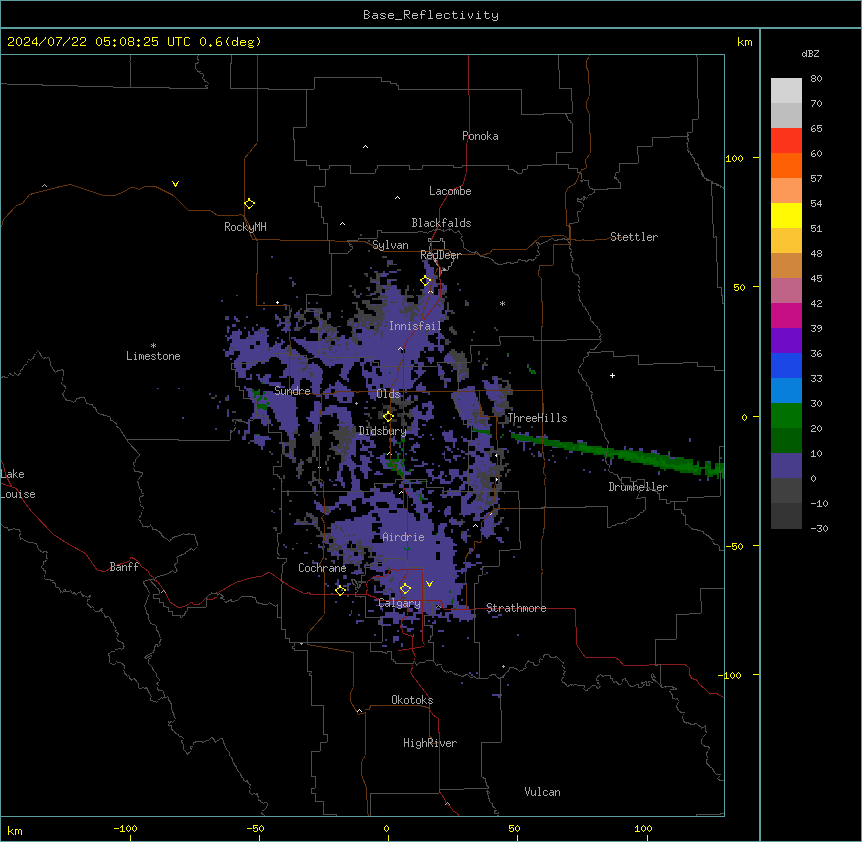Screen dimensions: 862x842
Task: Click the asterisk marker above Limestone
Action: (153, 346)
